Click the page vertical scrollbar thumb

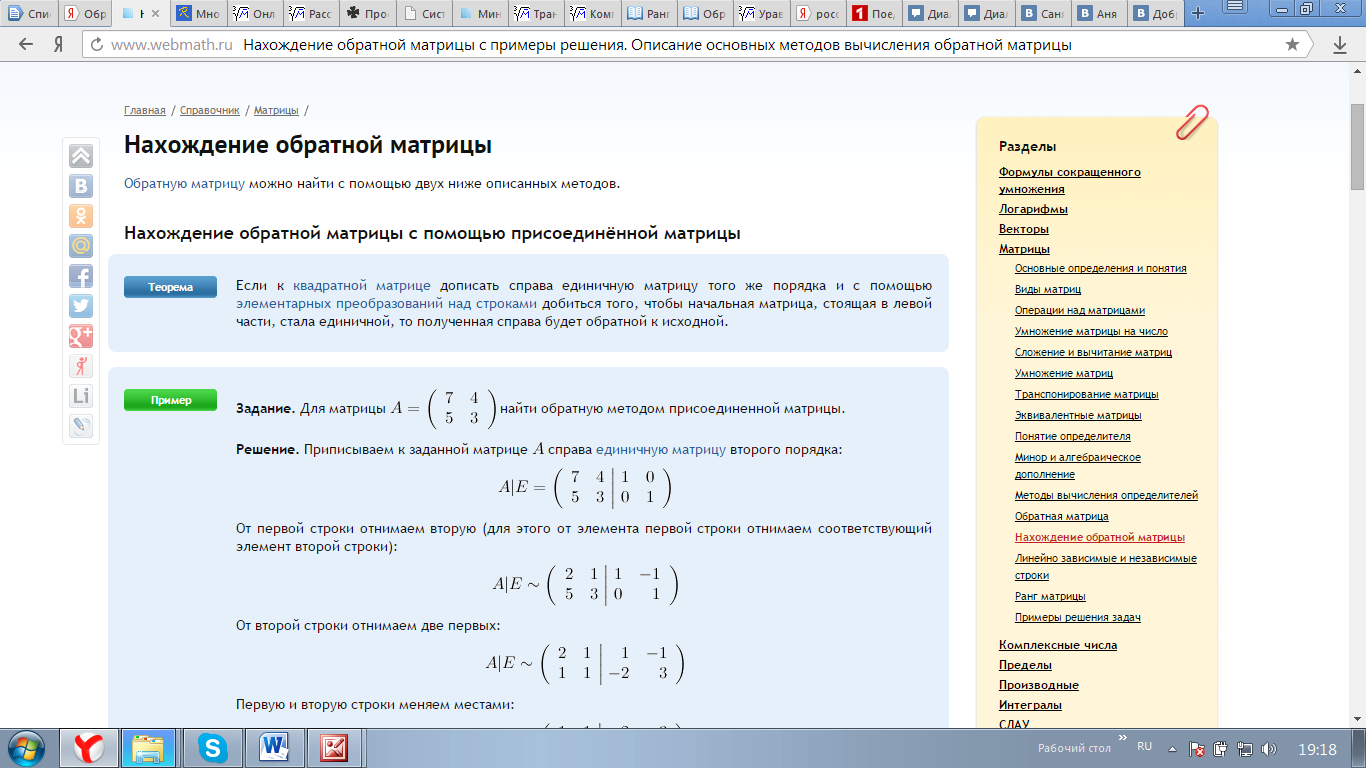1357,147
